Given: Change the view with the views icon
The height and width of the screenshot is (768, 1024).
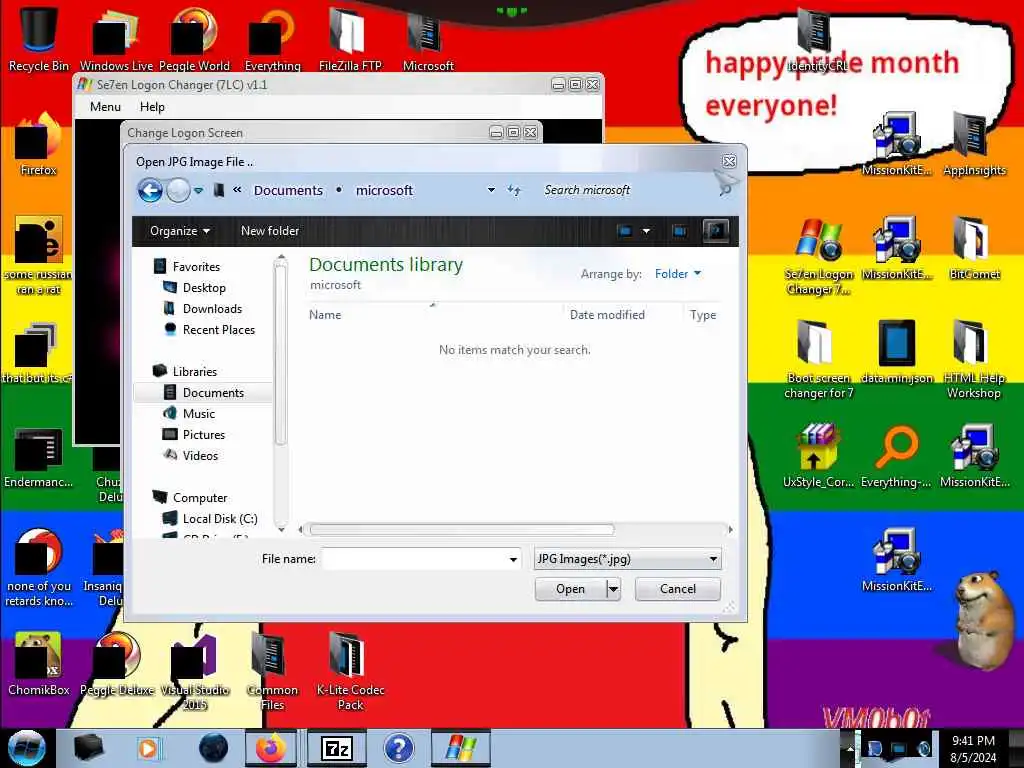Looking at the screenshot, I should tap(625, 231).
